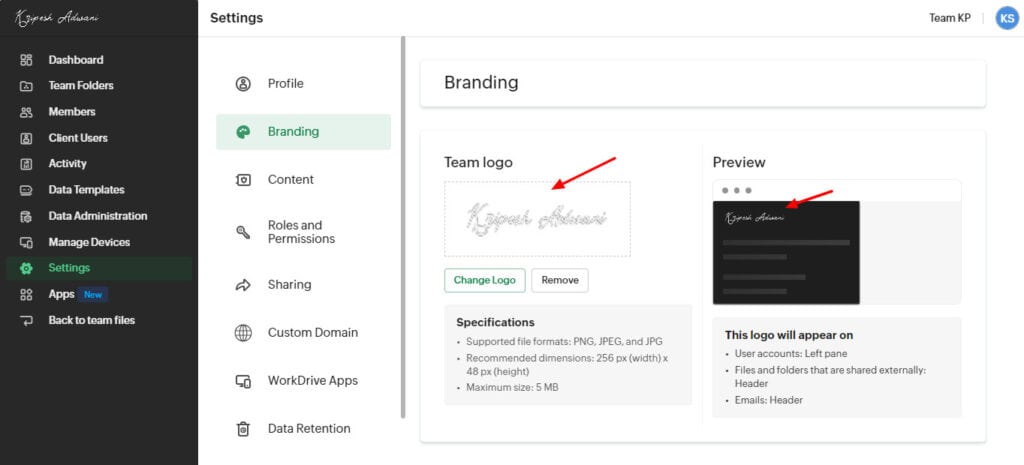Click 'Emails: Header' text
This screenshot has height=465, width=1024.
tap(769, 400)
